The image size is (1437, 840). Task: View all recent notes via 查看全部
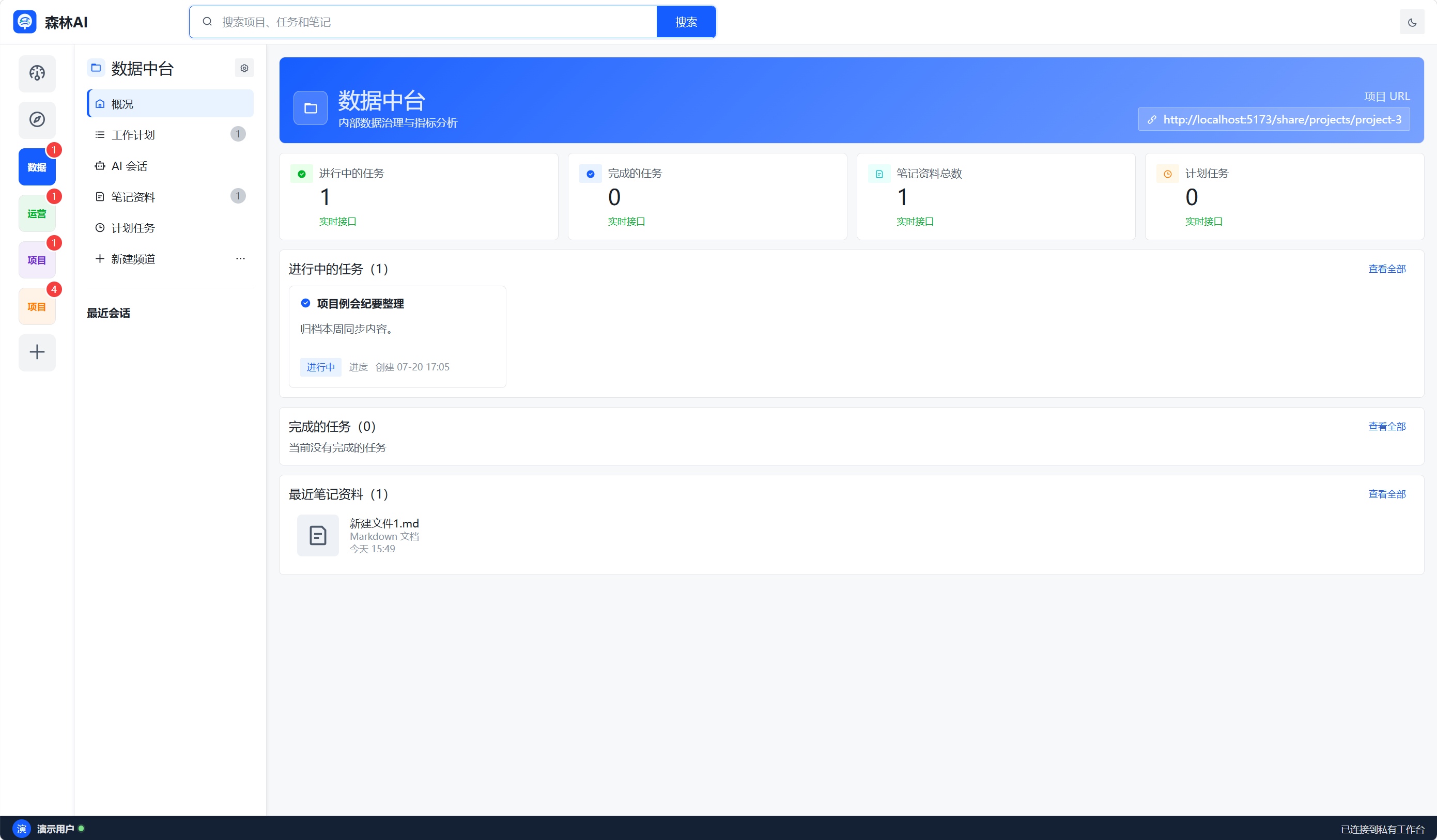coord(1387,494)
